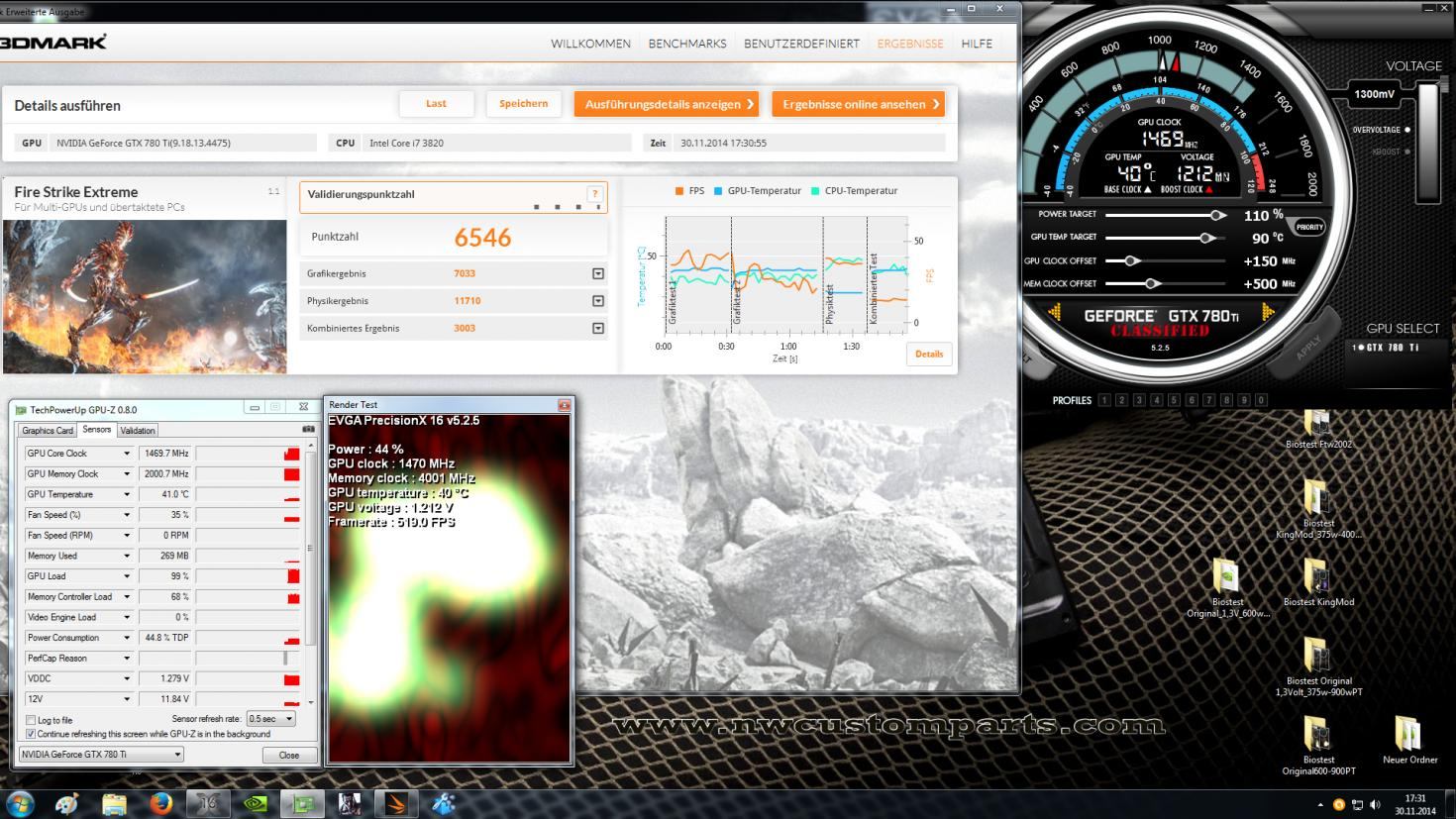Click the network icon in system tray
This screenshot has height=819, width=1456.
(x=1357, y=804)
